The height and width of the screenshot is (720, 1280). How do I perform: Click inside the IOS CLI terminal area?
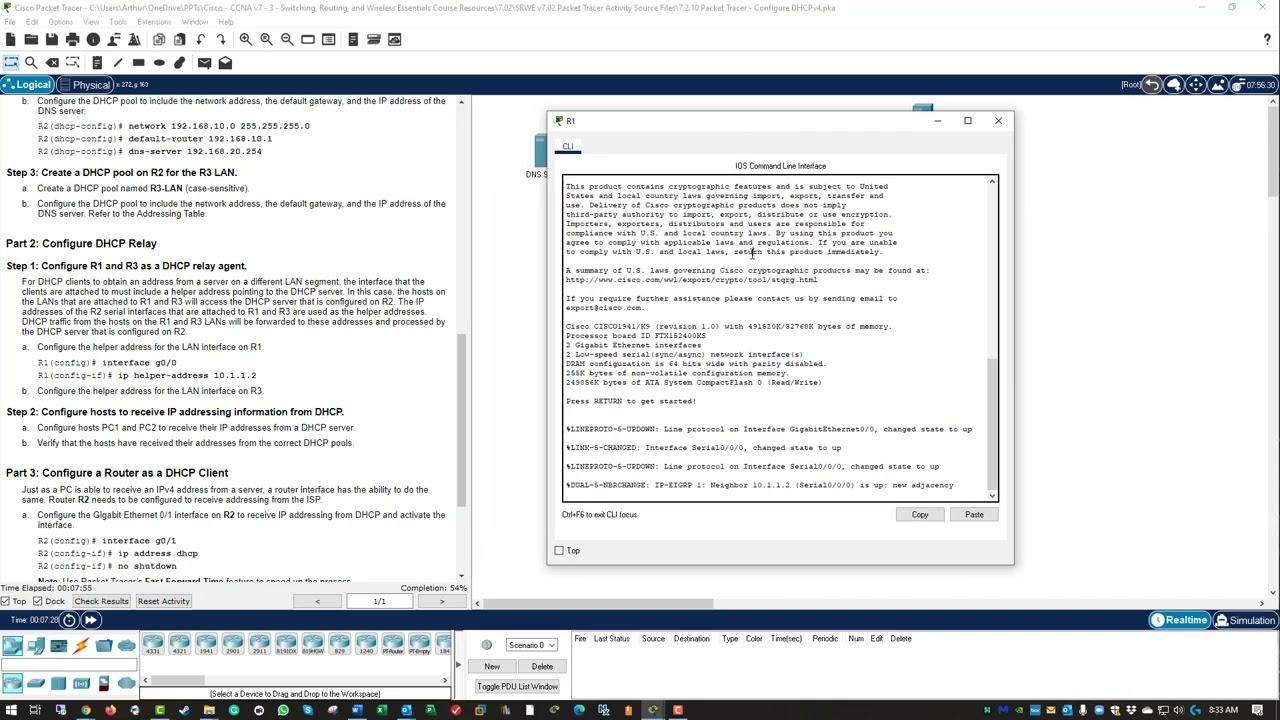(776, 338)
